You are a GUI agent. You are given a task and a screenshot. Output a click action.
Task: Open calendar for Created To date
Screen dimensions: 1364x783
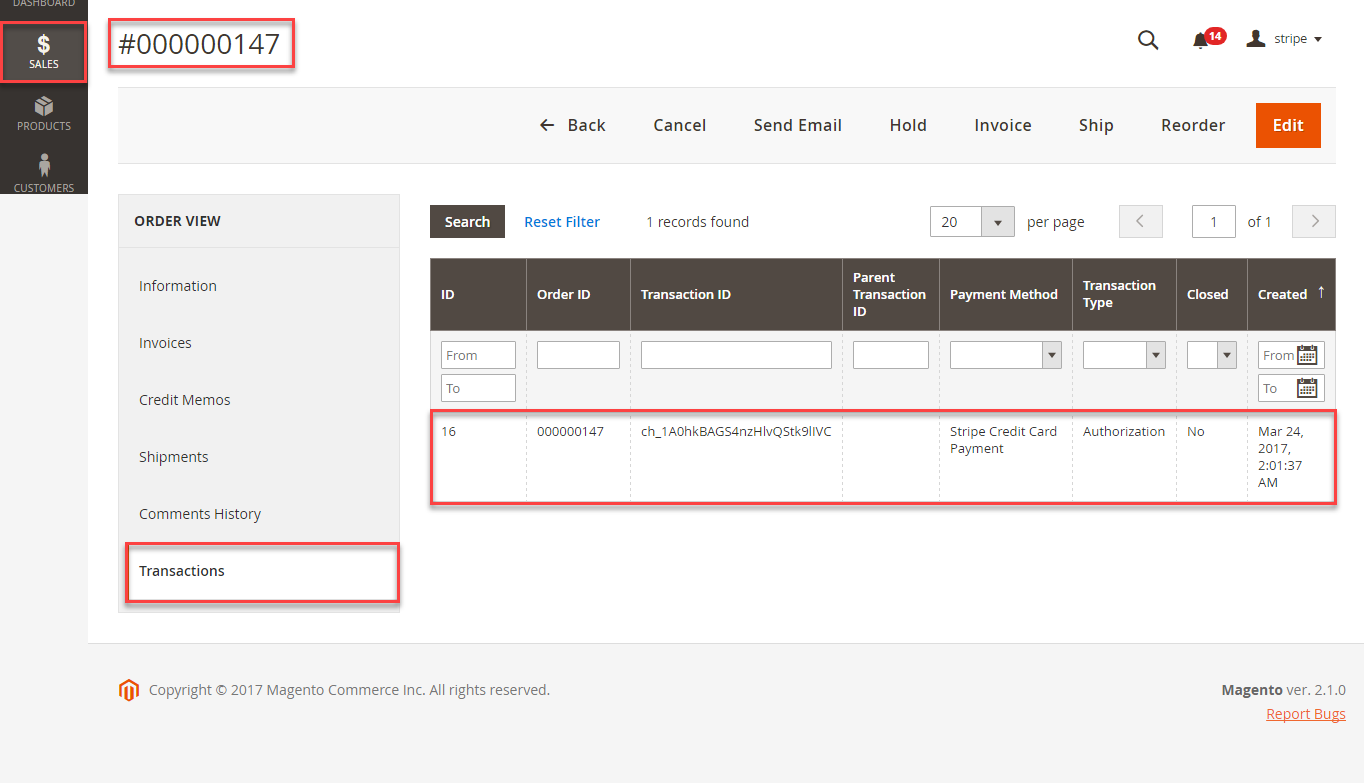tap(1307, 388)
